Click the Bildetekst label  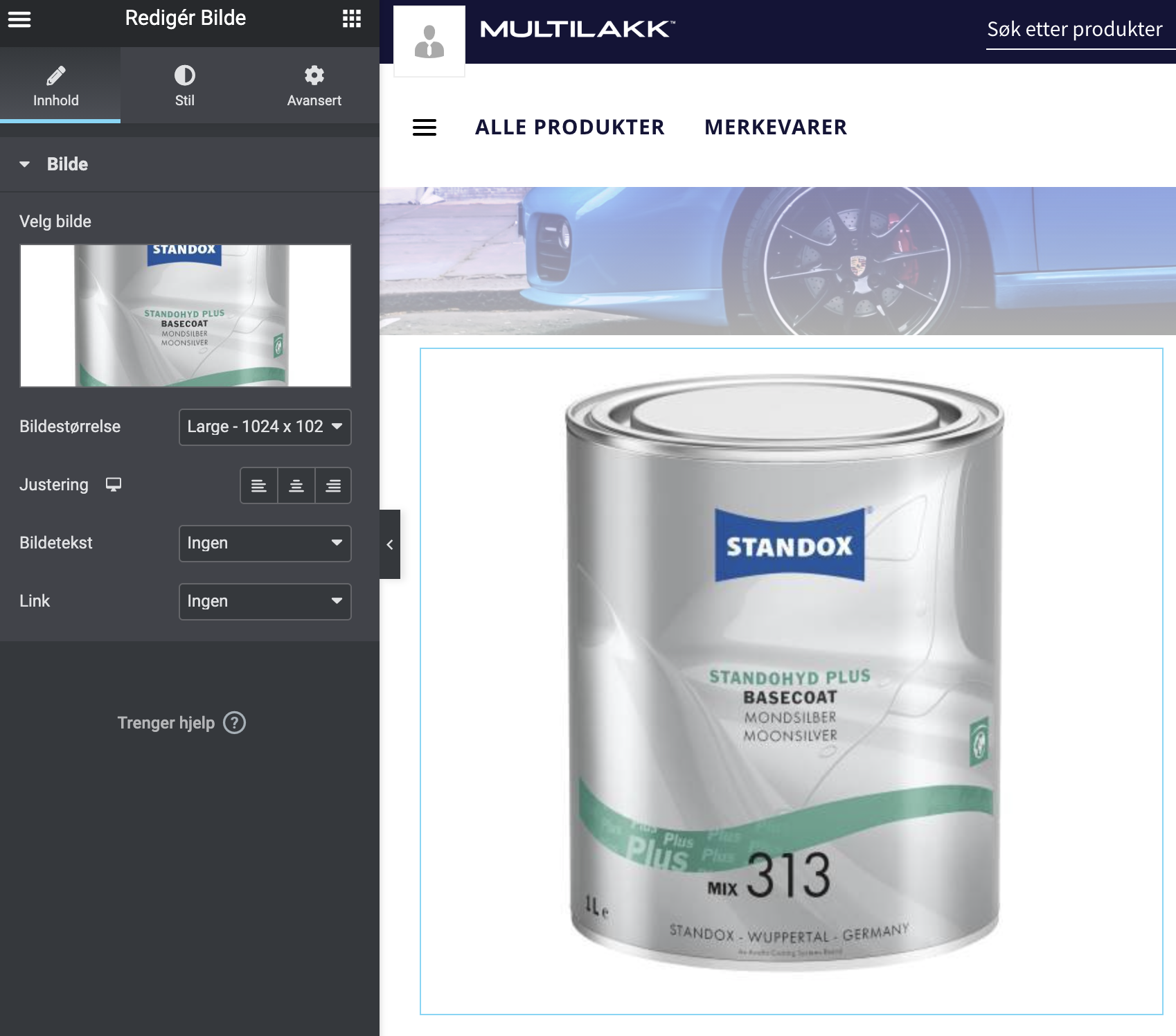56,543
